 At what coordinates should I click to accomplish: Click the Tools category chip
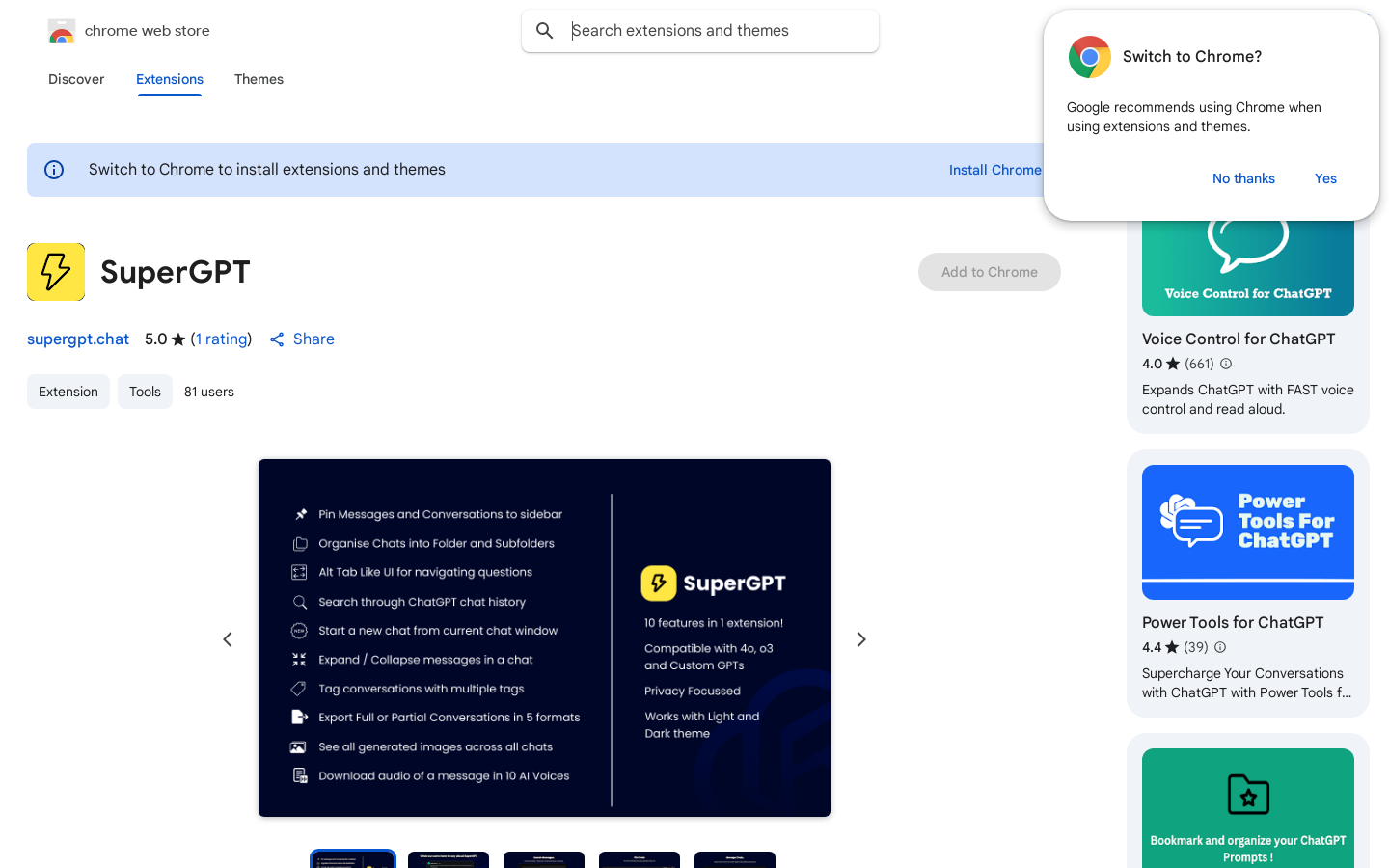click(145, 392)
